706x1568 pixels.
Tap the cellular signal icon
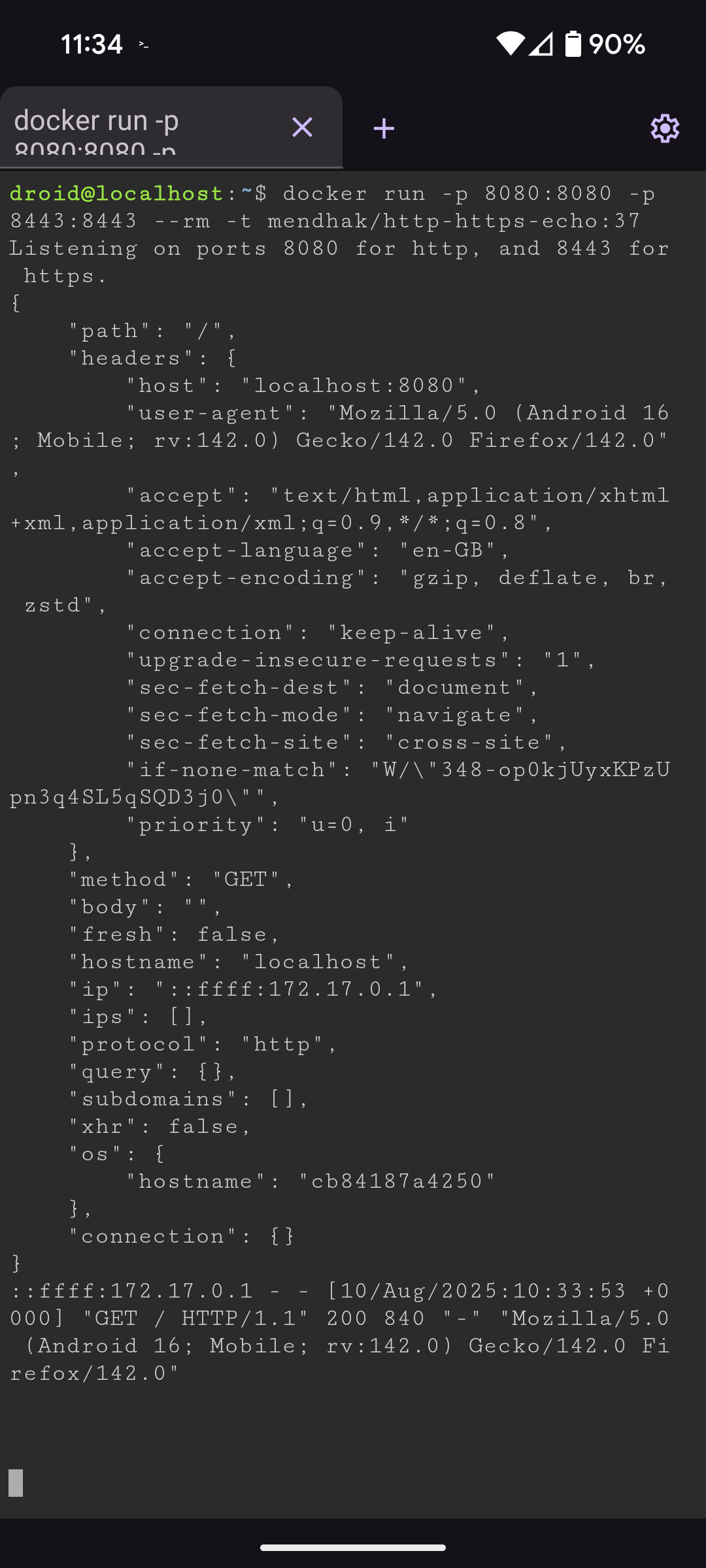point(541,44)
